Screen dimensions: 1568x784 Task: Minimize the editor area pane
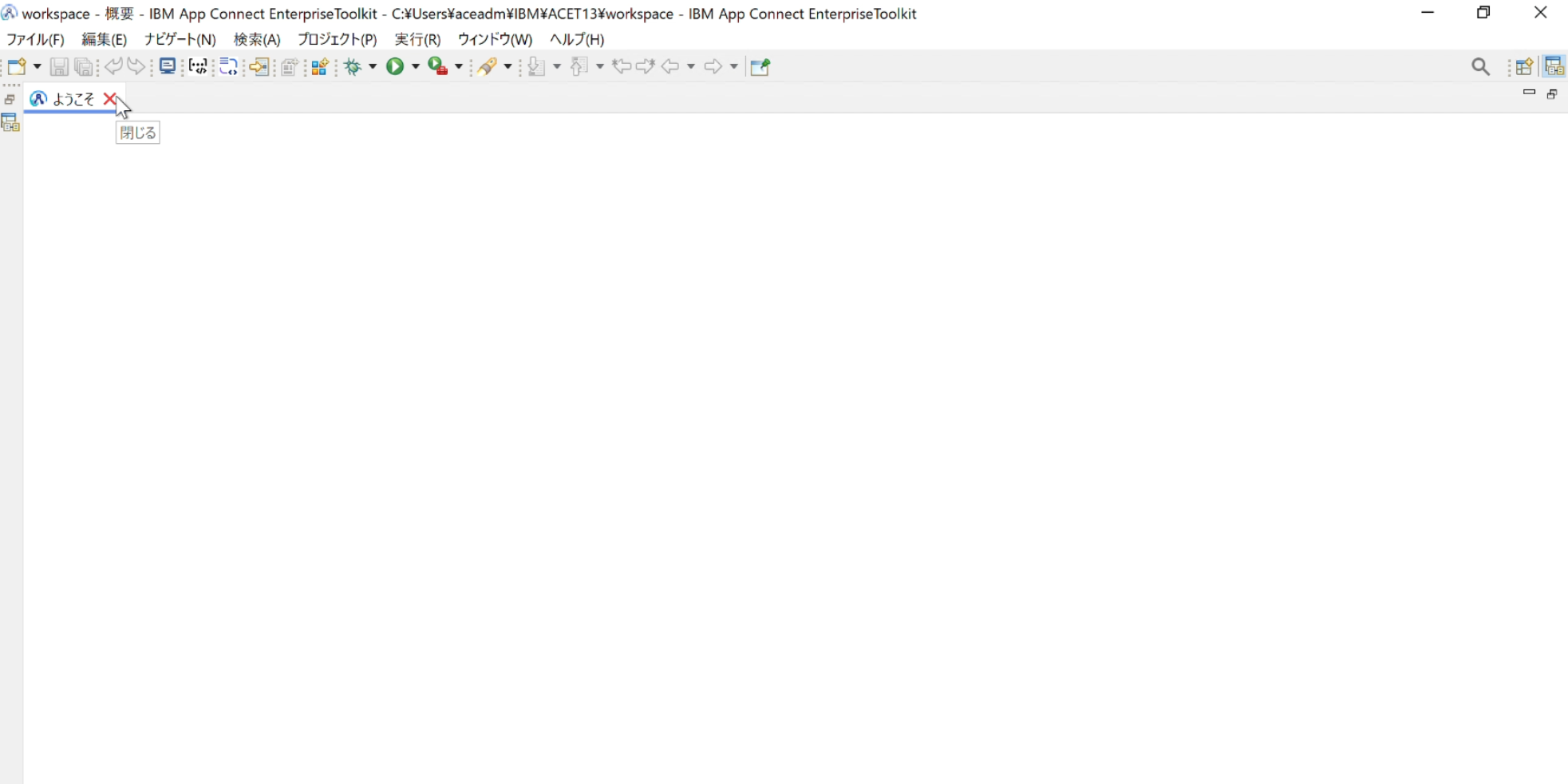pyautogui.click(x=1529, y=93)
